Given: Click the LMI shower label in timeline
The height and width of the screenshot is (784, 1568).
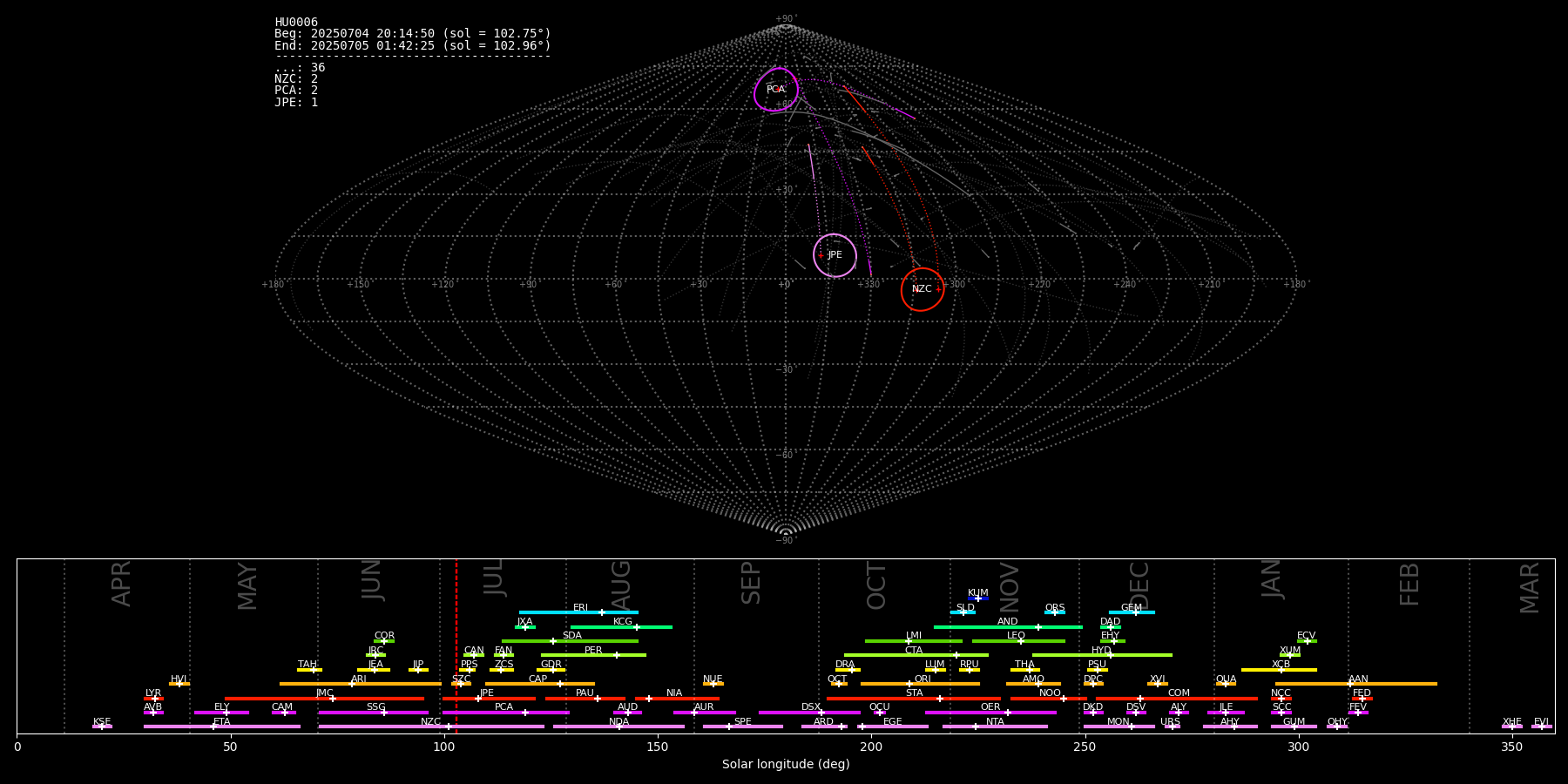Looking at the screenshot, I should point(914,636).
